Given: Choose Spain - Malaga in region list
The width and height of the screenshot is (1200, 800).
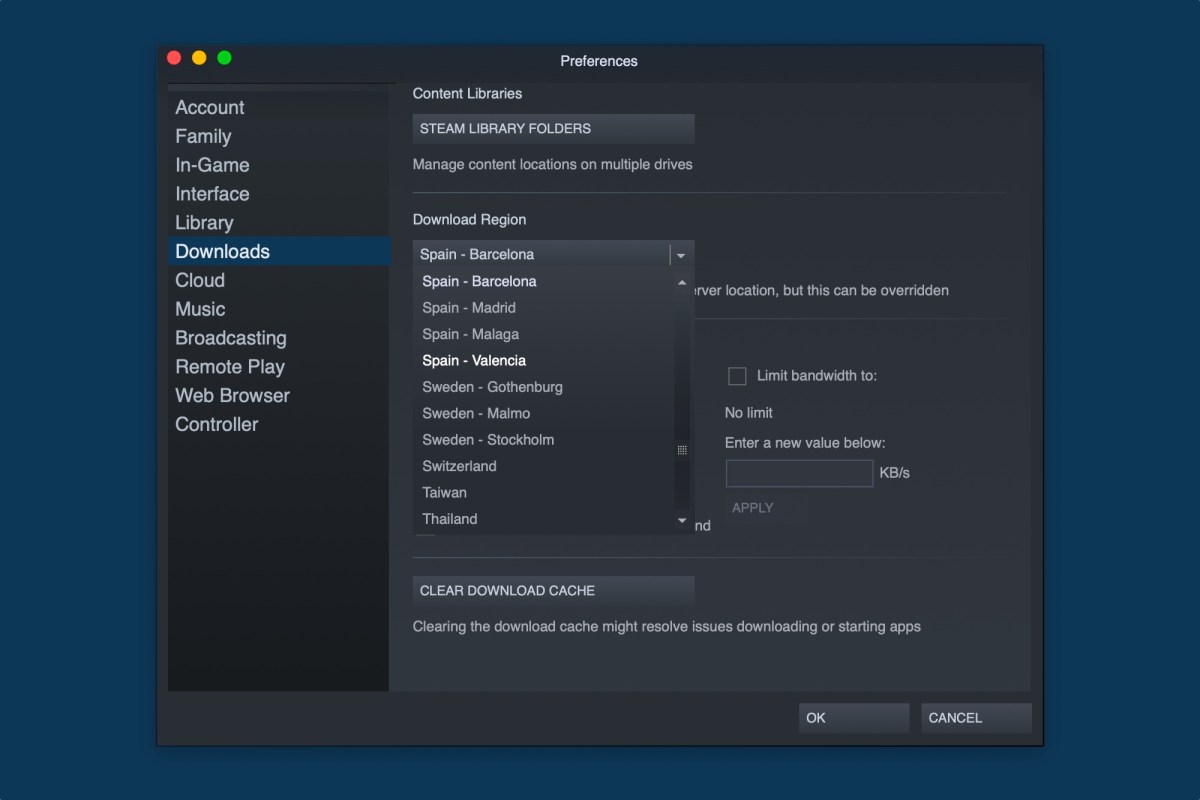Looking at the screenshot, I should [x=544, y=334].
